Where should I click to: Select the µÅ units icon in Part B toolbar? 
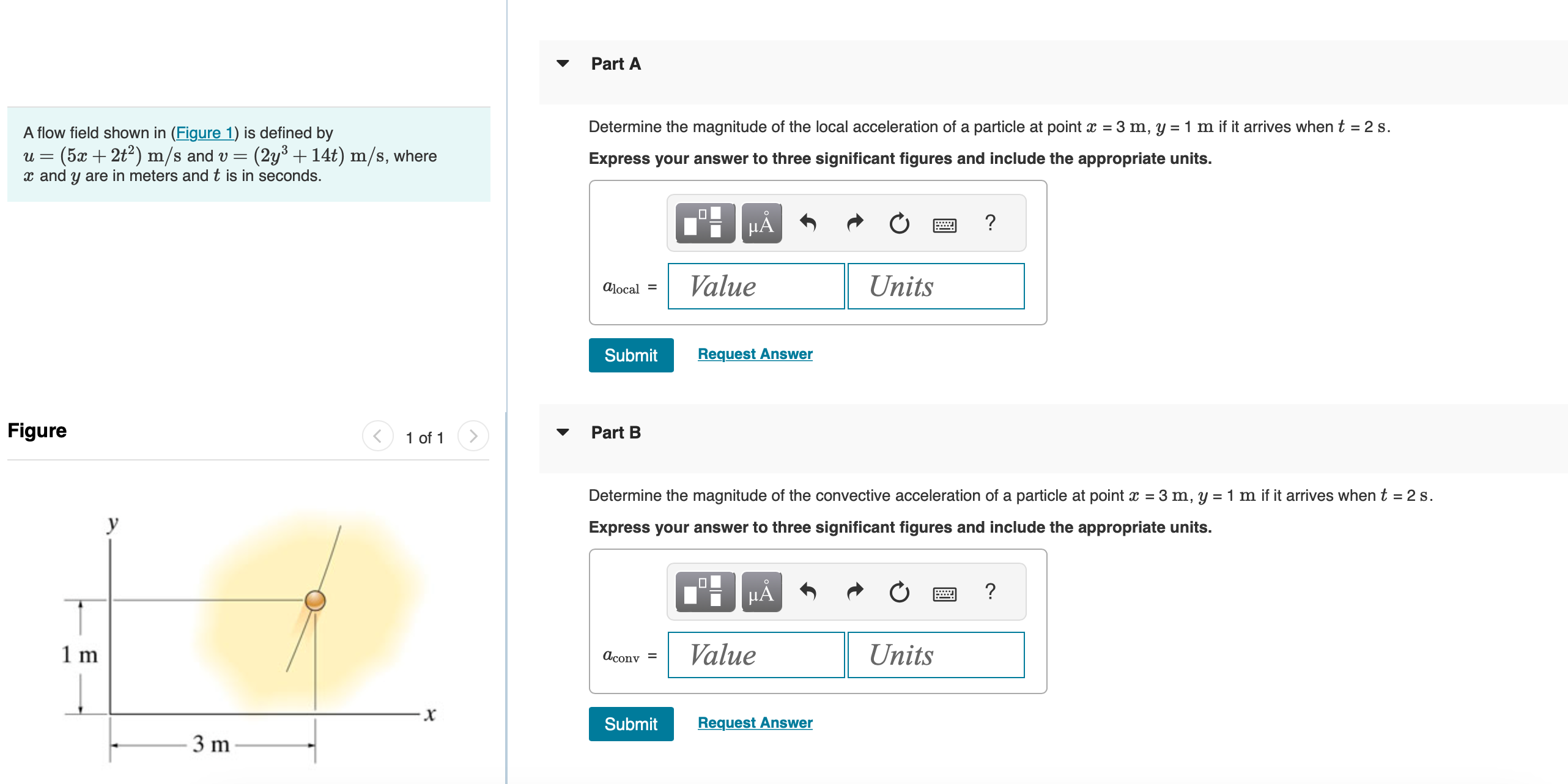tap(760, 591)
